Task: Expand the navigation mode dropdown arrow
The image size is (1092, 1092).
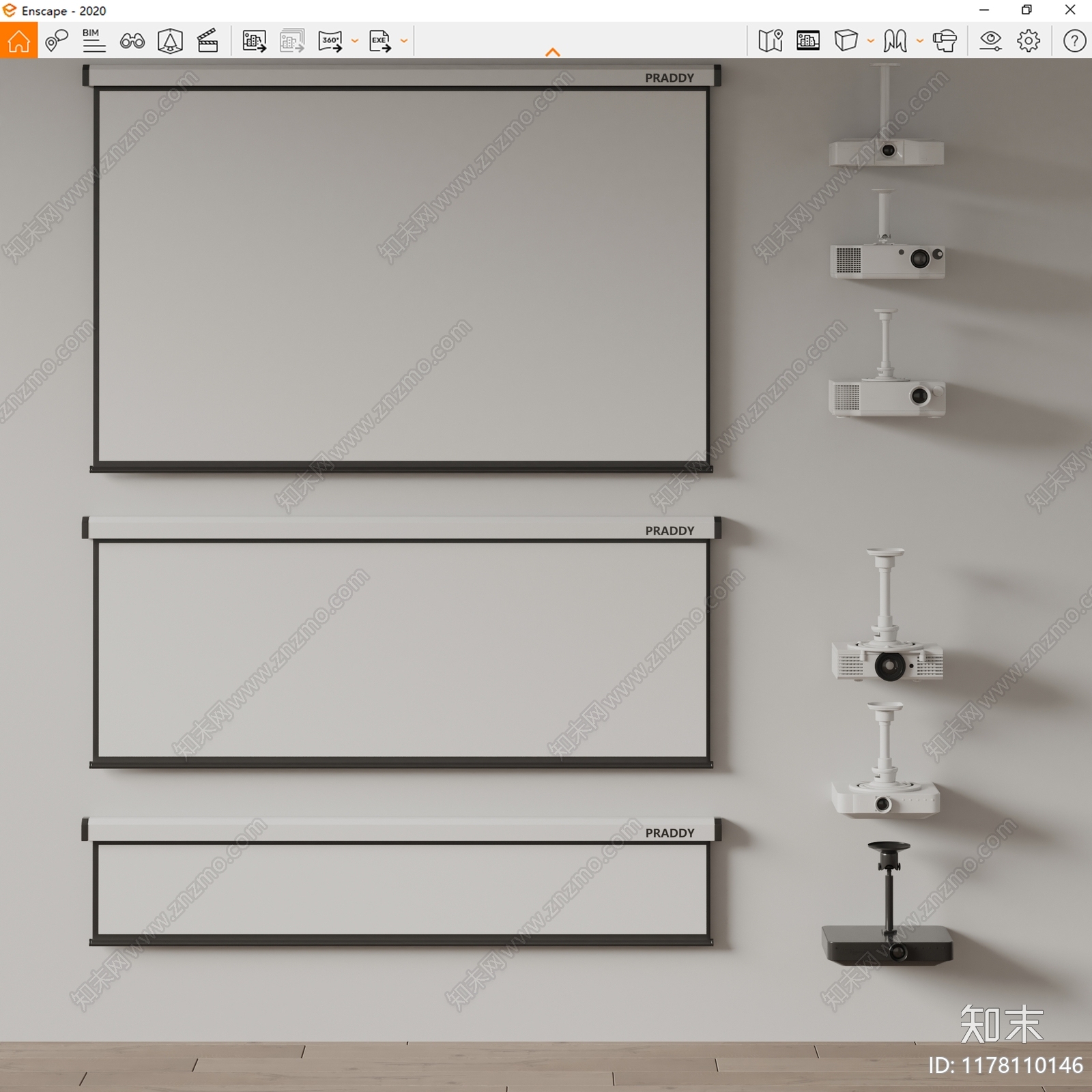Action: (x=920, y=41)
